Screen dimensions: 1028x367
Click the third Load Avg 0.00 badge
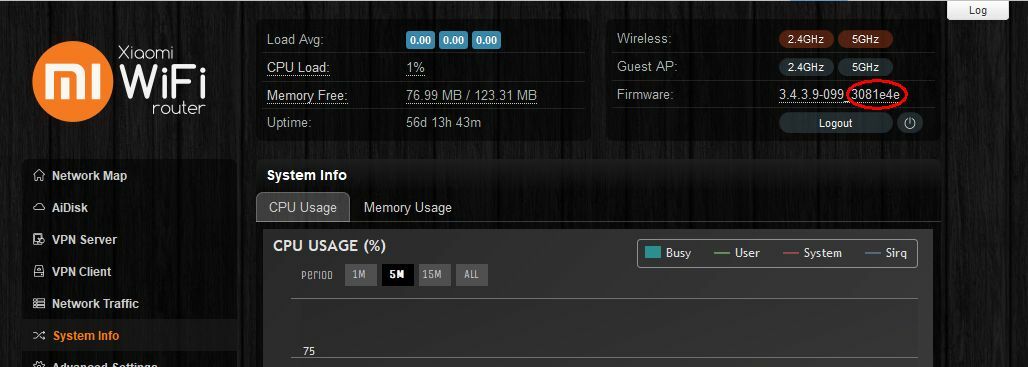(x=486, y=40)
